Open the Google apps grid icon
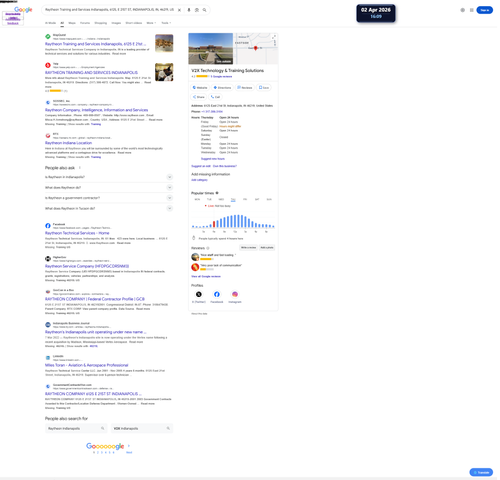The width and height of the screenshot is (500, 480). (472, 10)
